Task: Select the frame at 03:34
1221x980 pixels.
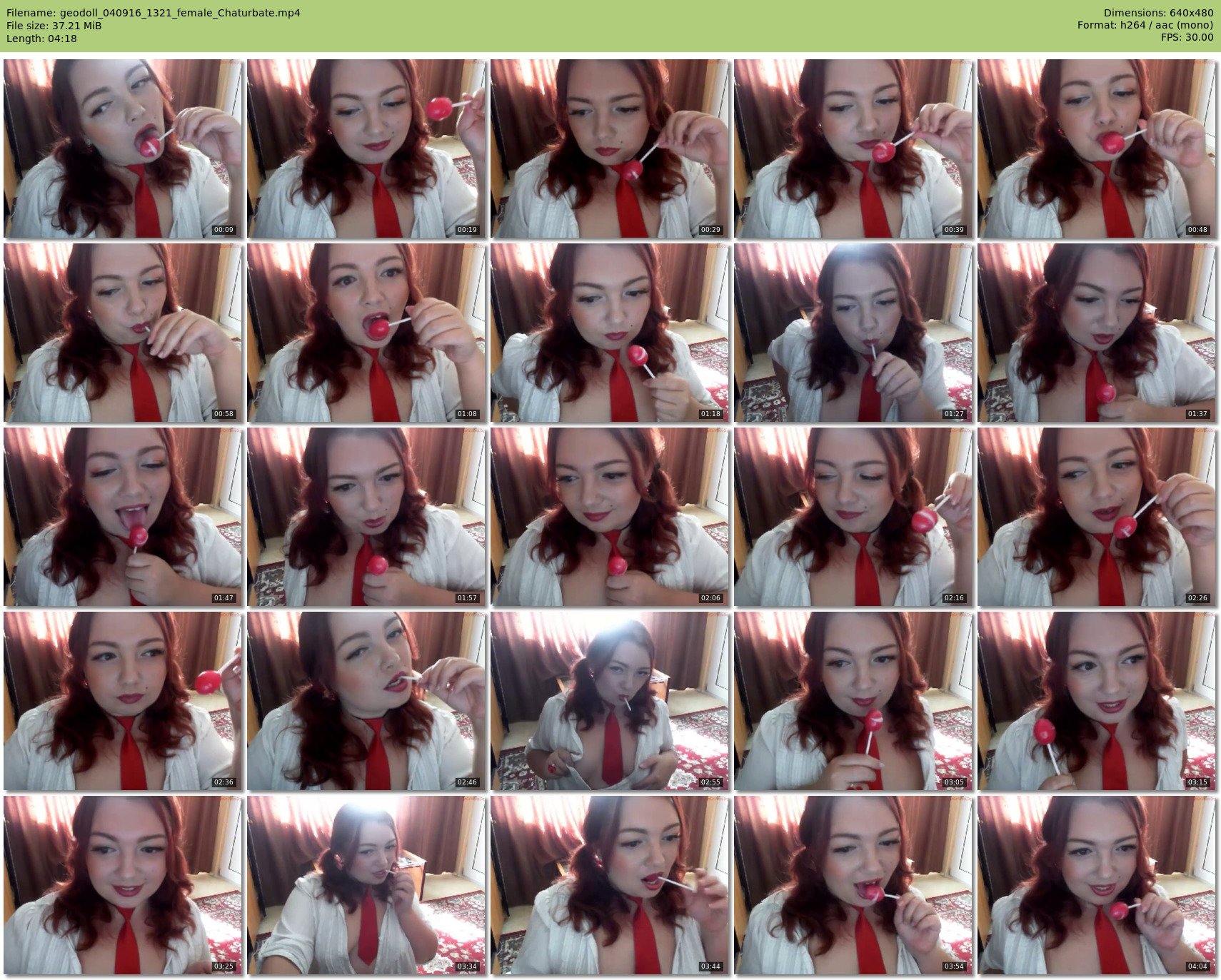Action: point(366,885)
